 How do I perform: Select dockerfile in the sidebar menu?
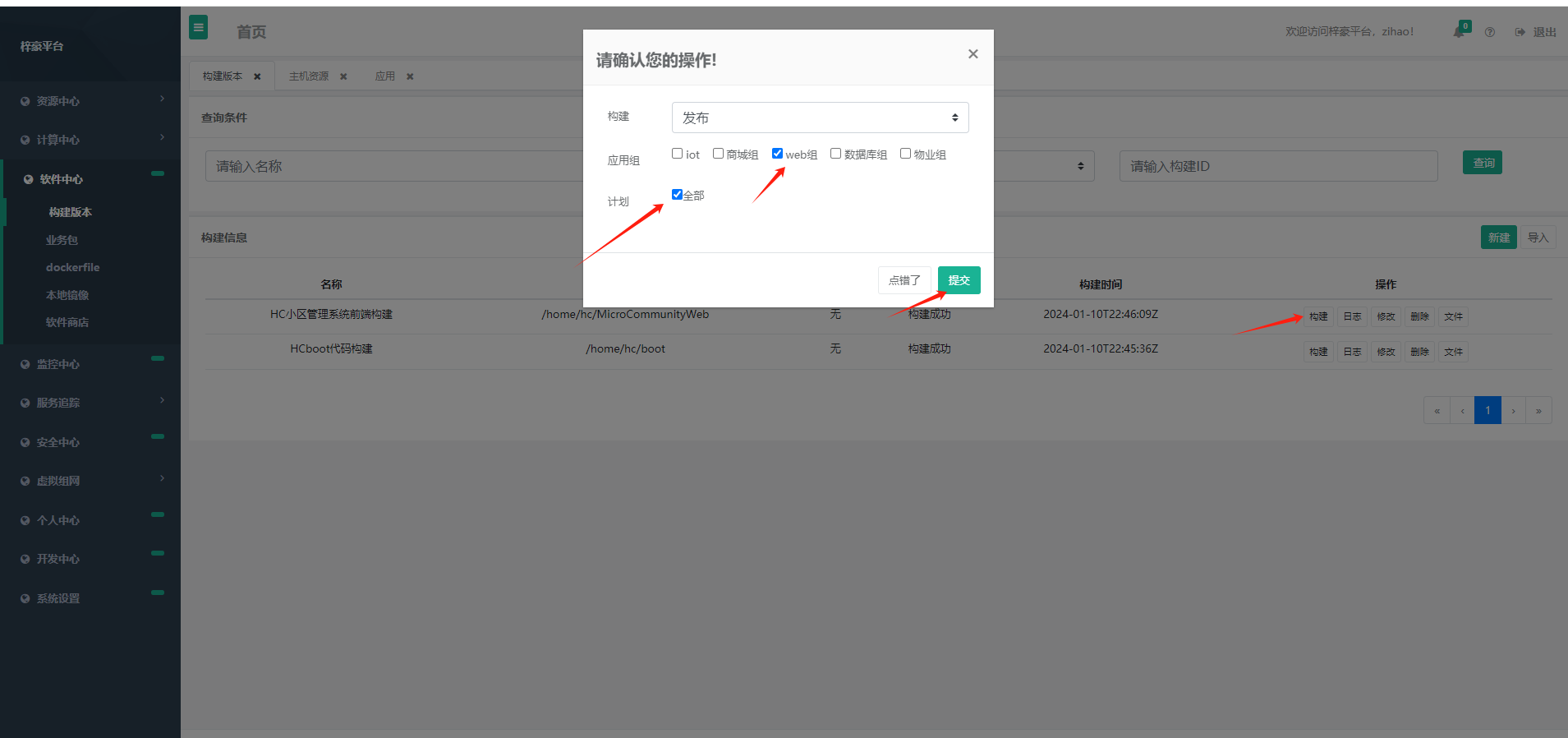tap(72, 267)
